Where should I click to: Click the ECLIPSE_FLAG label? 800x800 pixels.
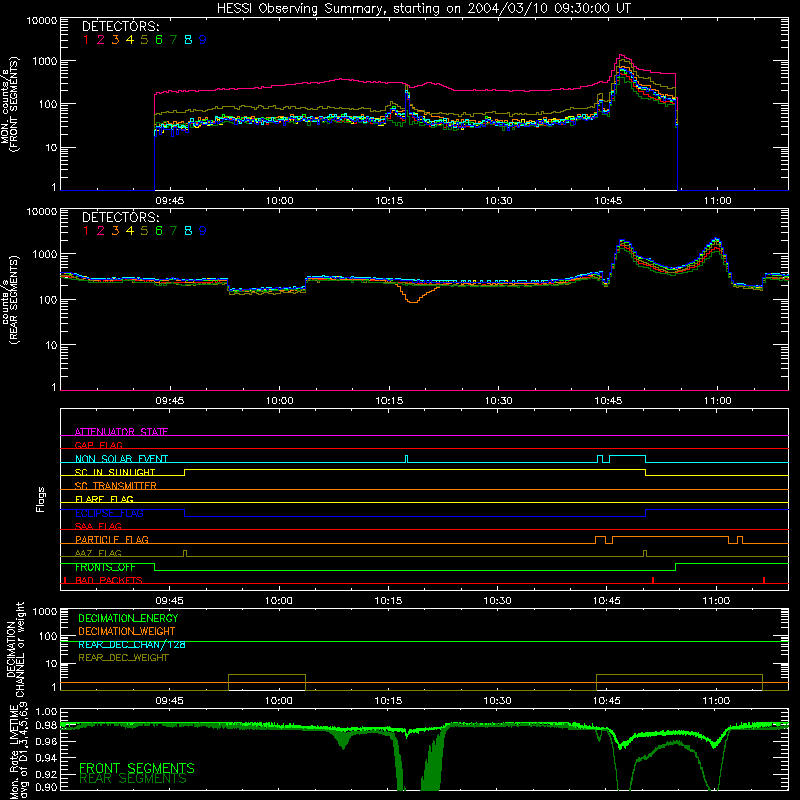click(x=109, y=513)
